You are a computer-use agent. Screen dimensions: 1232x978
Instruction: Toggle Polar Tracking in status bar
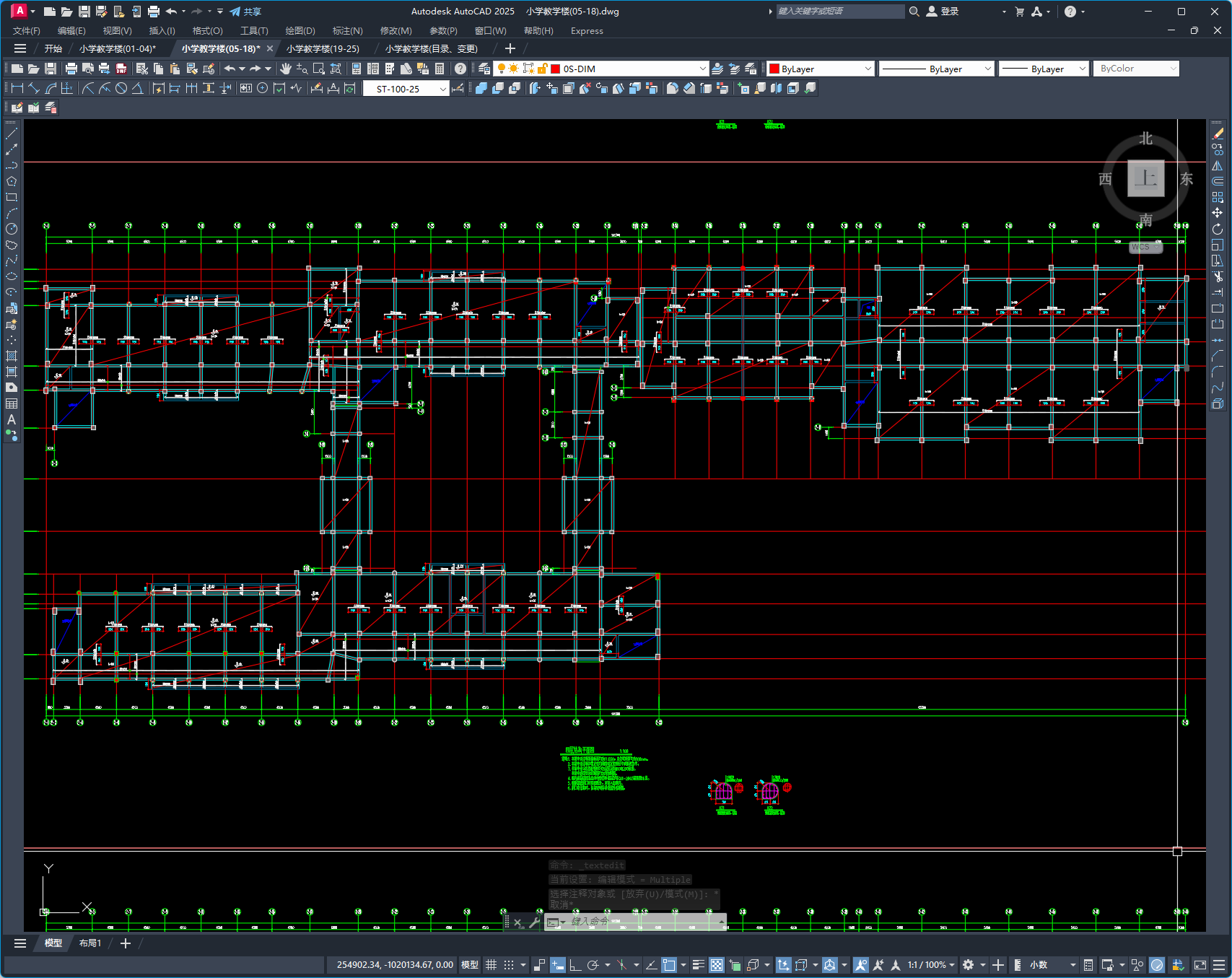pos(593,965)
